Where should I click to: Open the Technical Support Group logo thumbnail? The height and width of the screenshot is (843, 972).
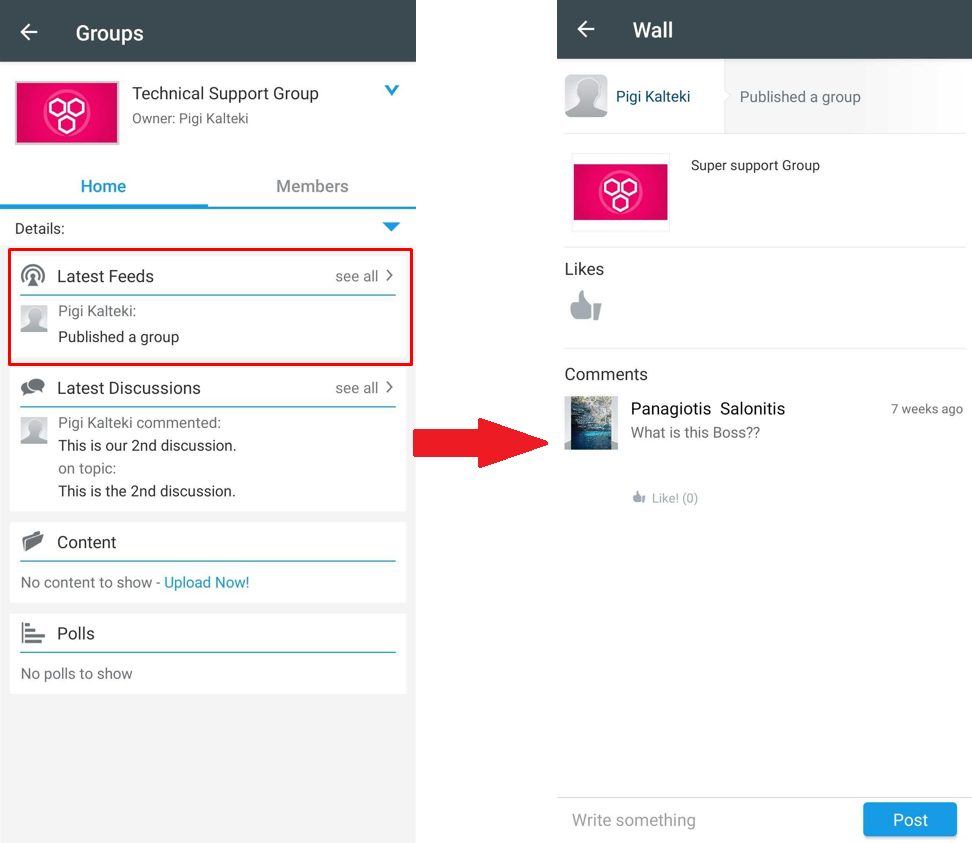(67, 113)
